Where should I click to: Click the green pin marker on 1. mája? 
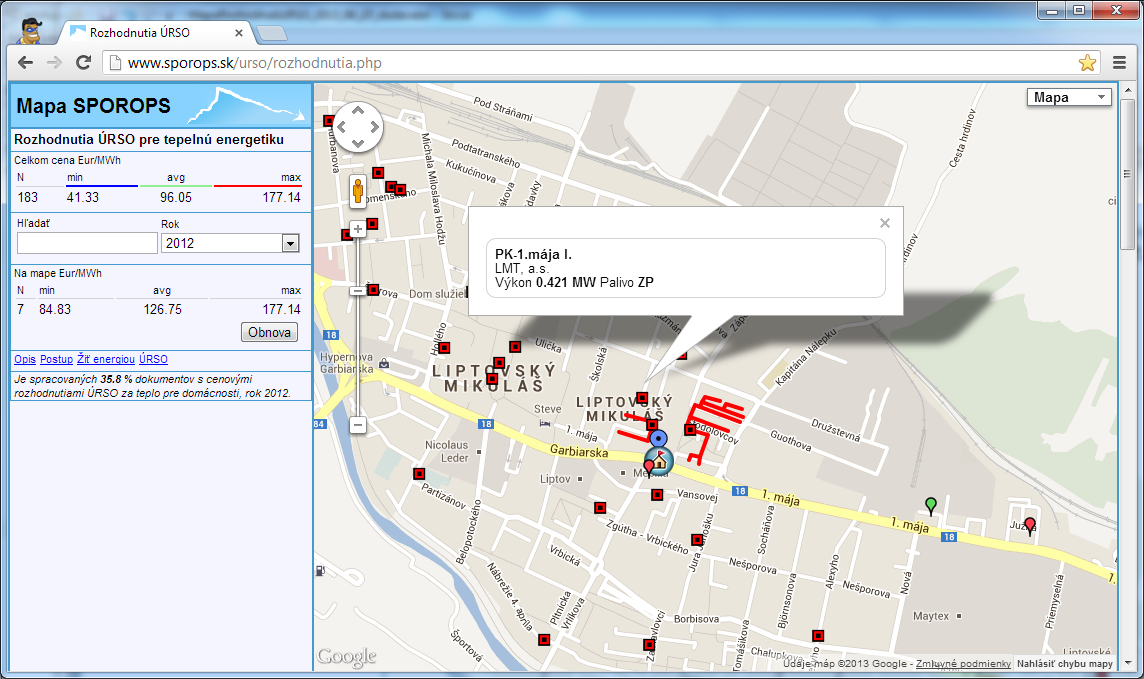pos(930,506)
